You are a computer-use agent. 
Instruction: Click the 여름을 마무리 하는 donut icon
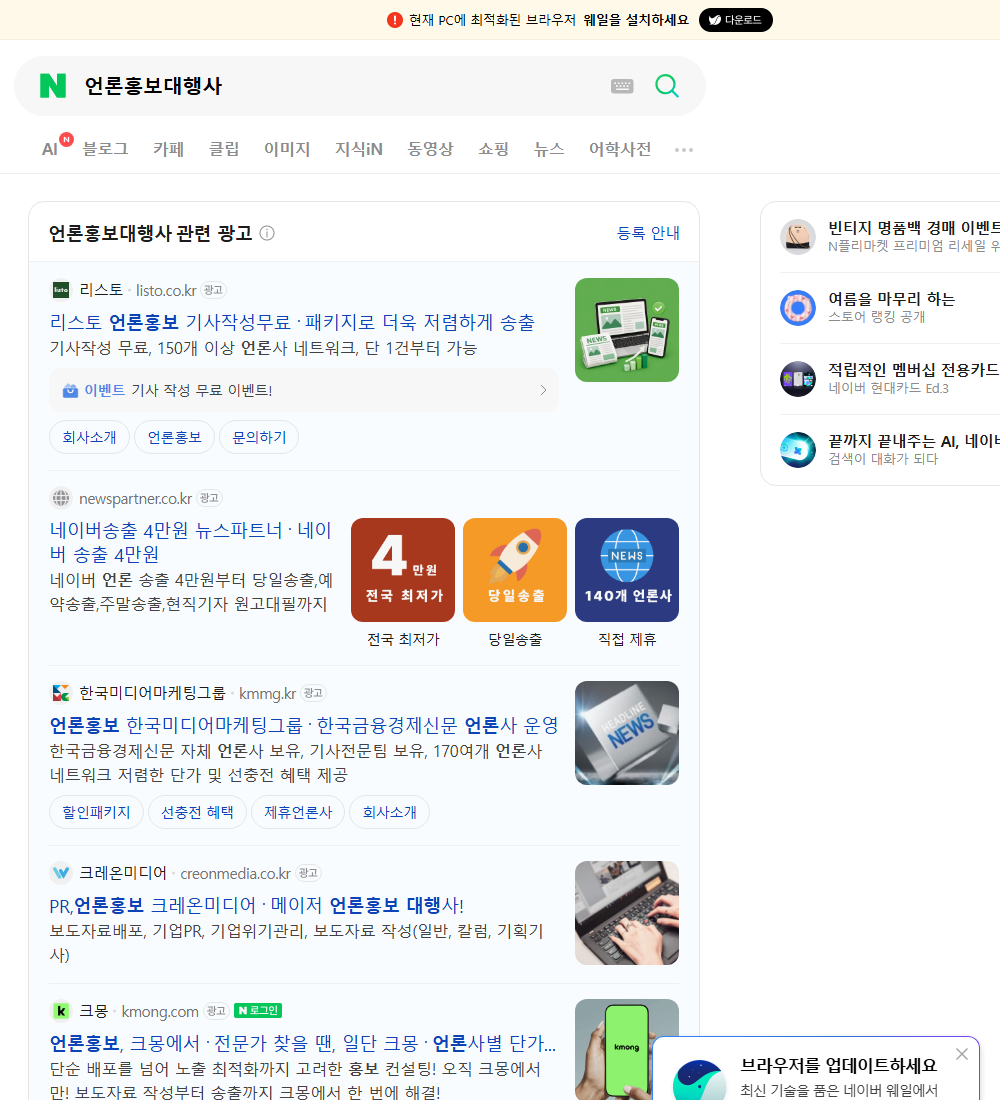tap(798, 307)
